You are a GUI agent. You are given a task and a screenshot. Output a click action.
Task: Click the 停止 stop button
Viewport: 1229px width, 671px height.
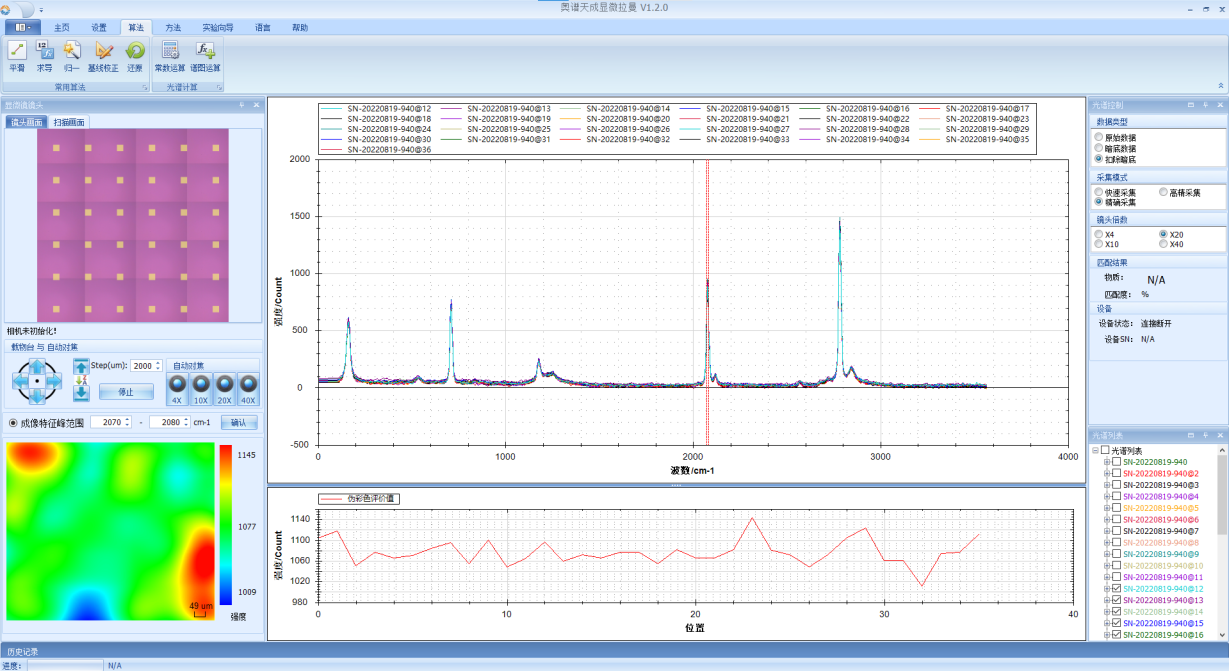pyautogui.click(x=126, y=392)
